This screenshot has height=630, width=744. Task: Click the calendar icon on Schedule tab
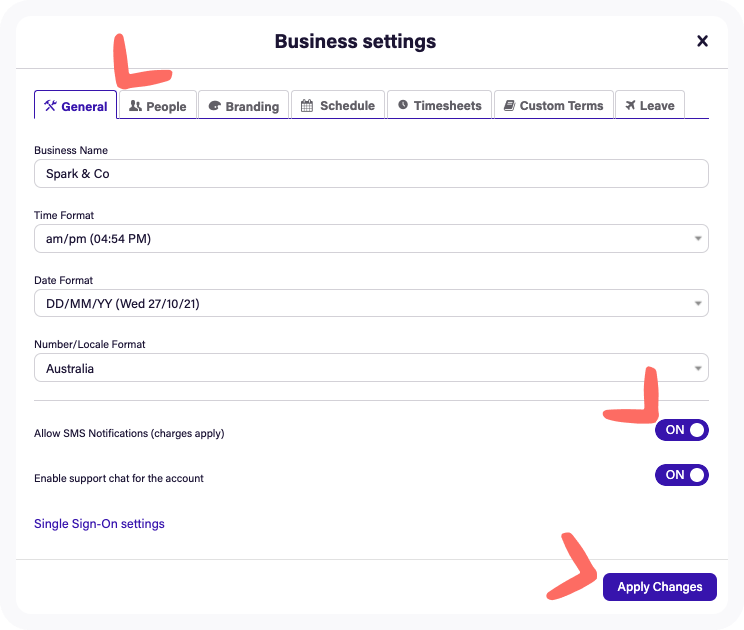pyautogui.click(x=307, y=105)
